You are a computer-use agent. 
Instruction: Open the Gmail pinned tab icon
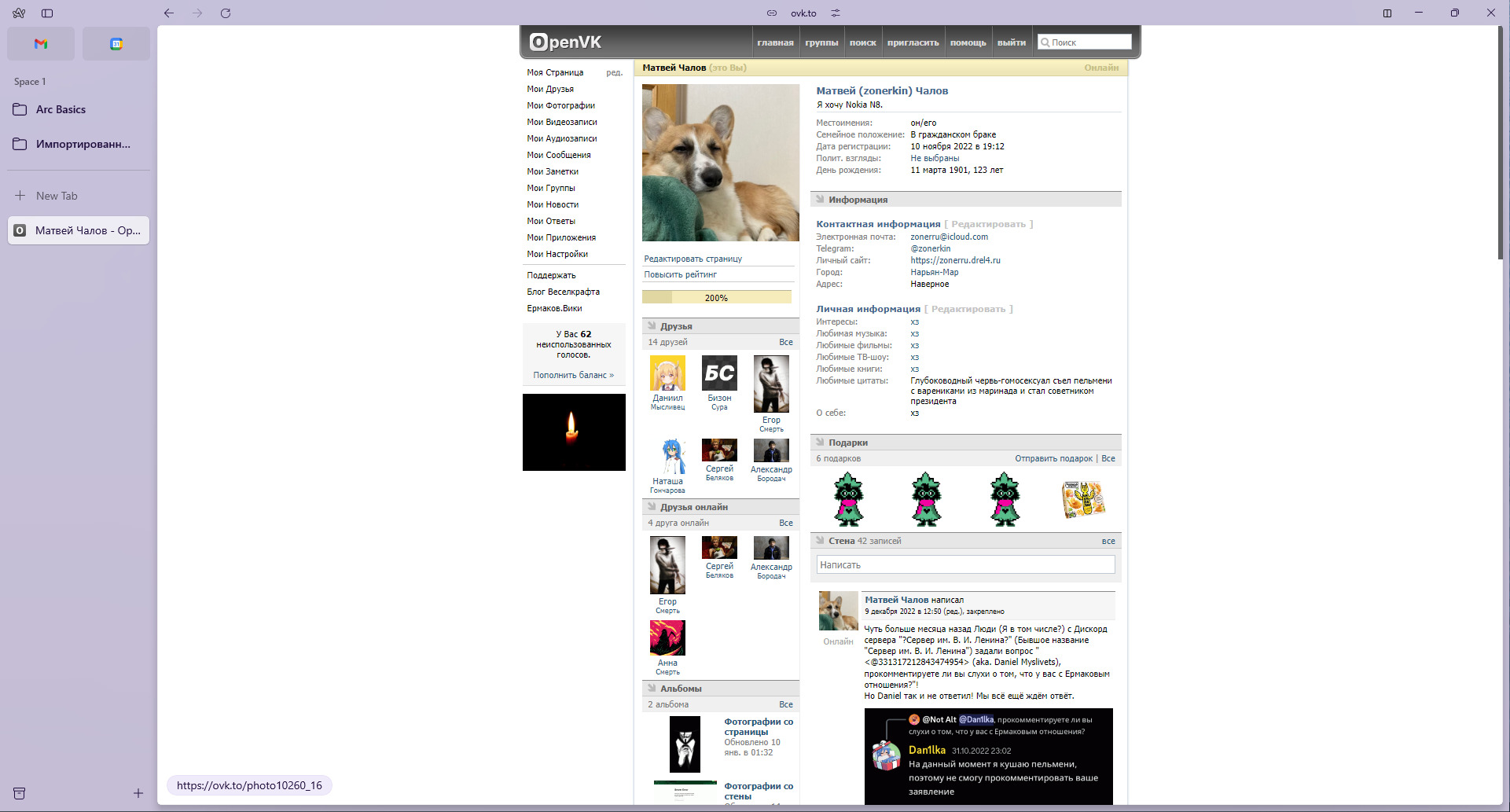[41, 44]
